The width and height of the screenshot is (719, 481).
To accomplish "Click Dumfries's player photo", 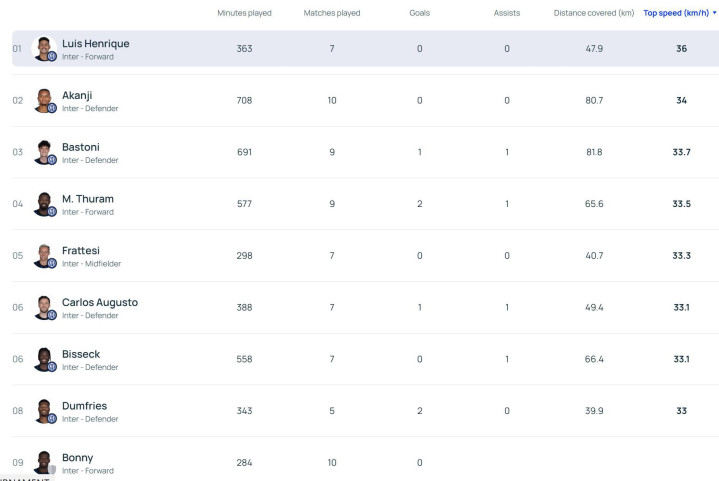I will [x=43, y=411].
